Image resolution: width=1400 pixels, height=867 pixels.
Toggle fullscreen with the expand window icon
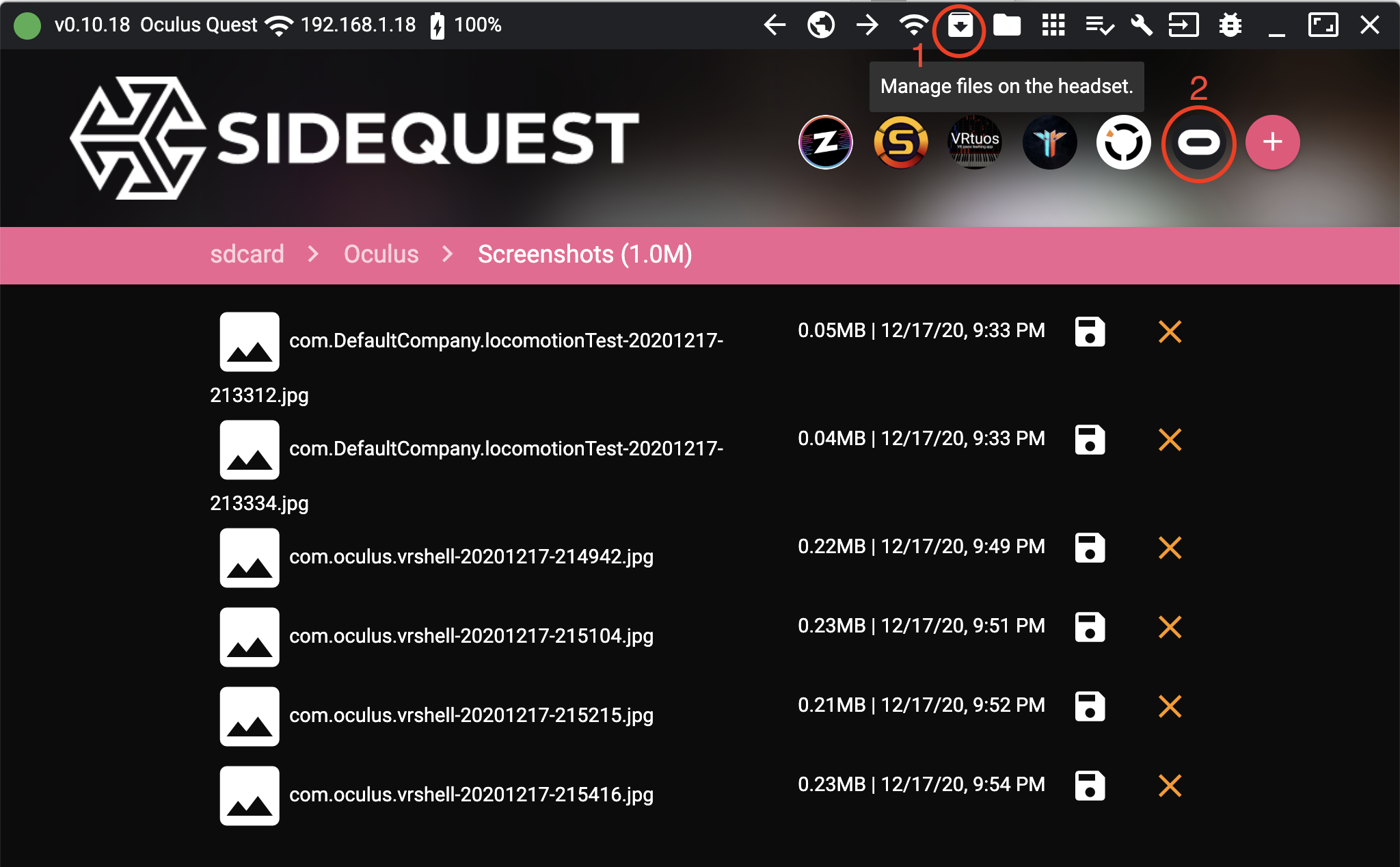click(x=1323, y=25)
